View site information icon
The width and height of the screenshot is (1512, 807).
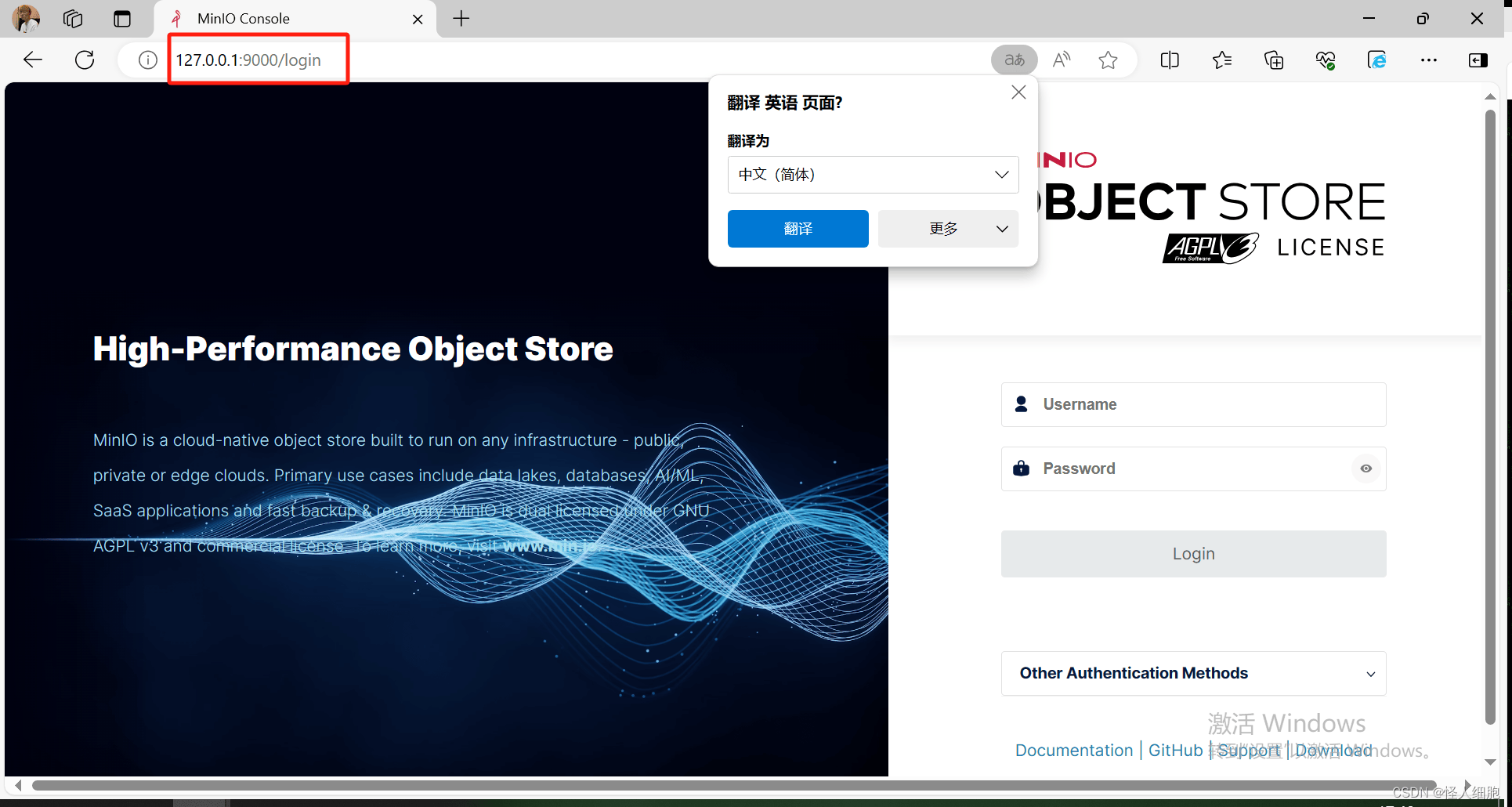pyautogui.click(x=147, y=60)
